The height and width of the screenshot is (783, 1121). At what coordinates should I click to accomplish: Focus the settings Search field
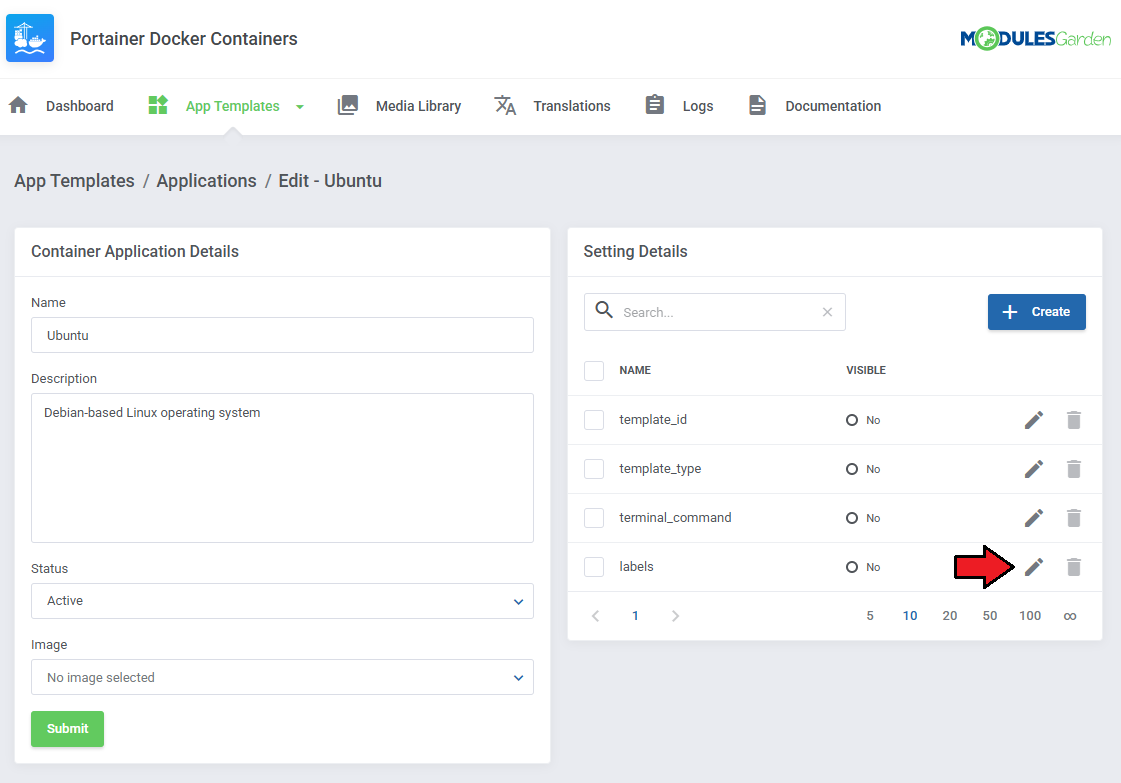715,312
